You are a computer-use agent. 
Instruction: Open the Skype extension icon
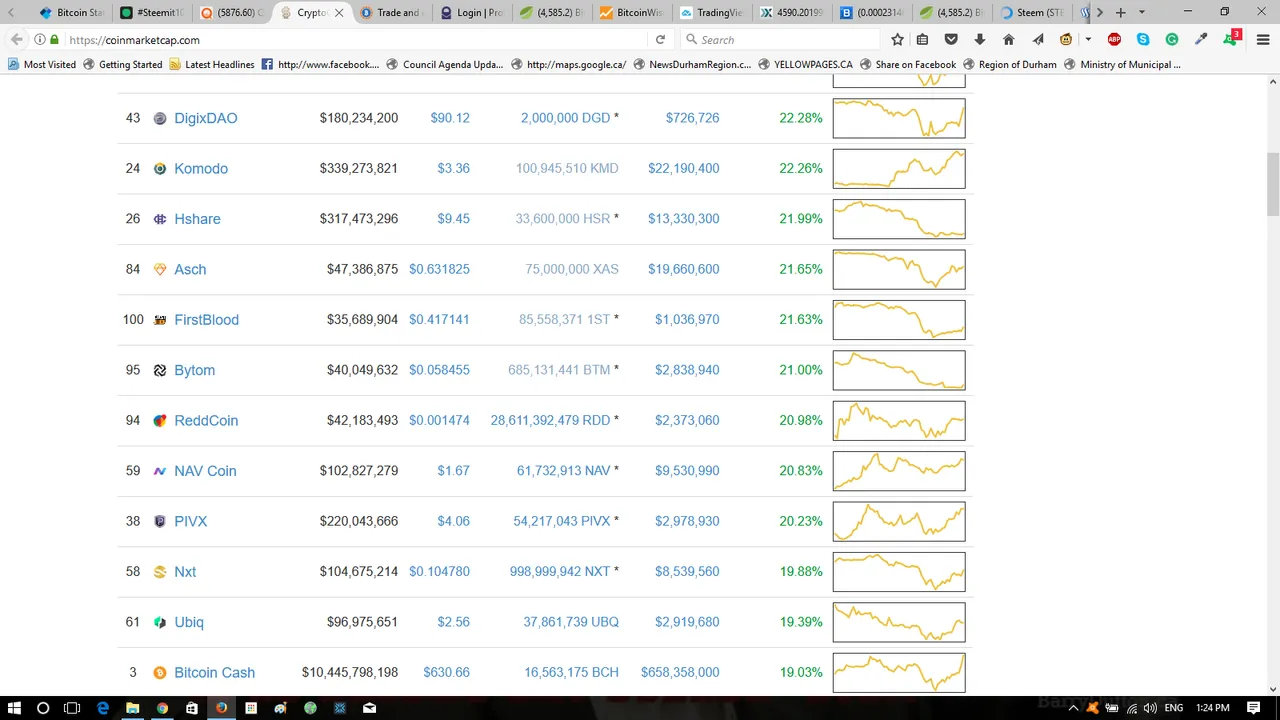point(1143,39)
